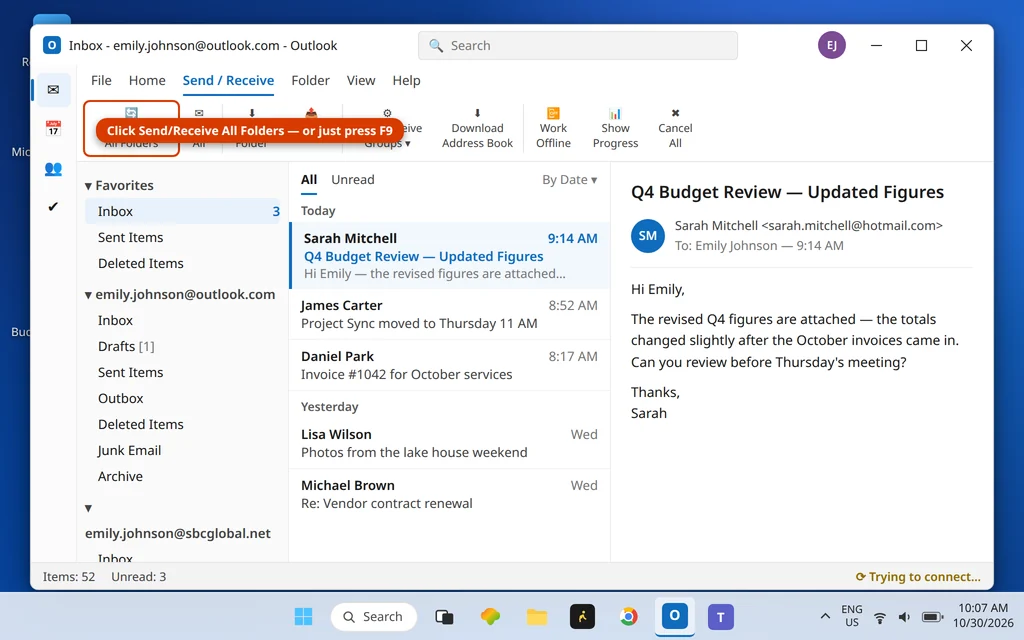Open Lisa Wilson's lake house photos email
The height and width of the screenshot is (640, 1024).
[450, 443]
